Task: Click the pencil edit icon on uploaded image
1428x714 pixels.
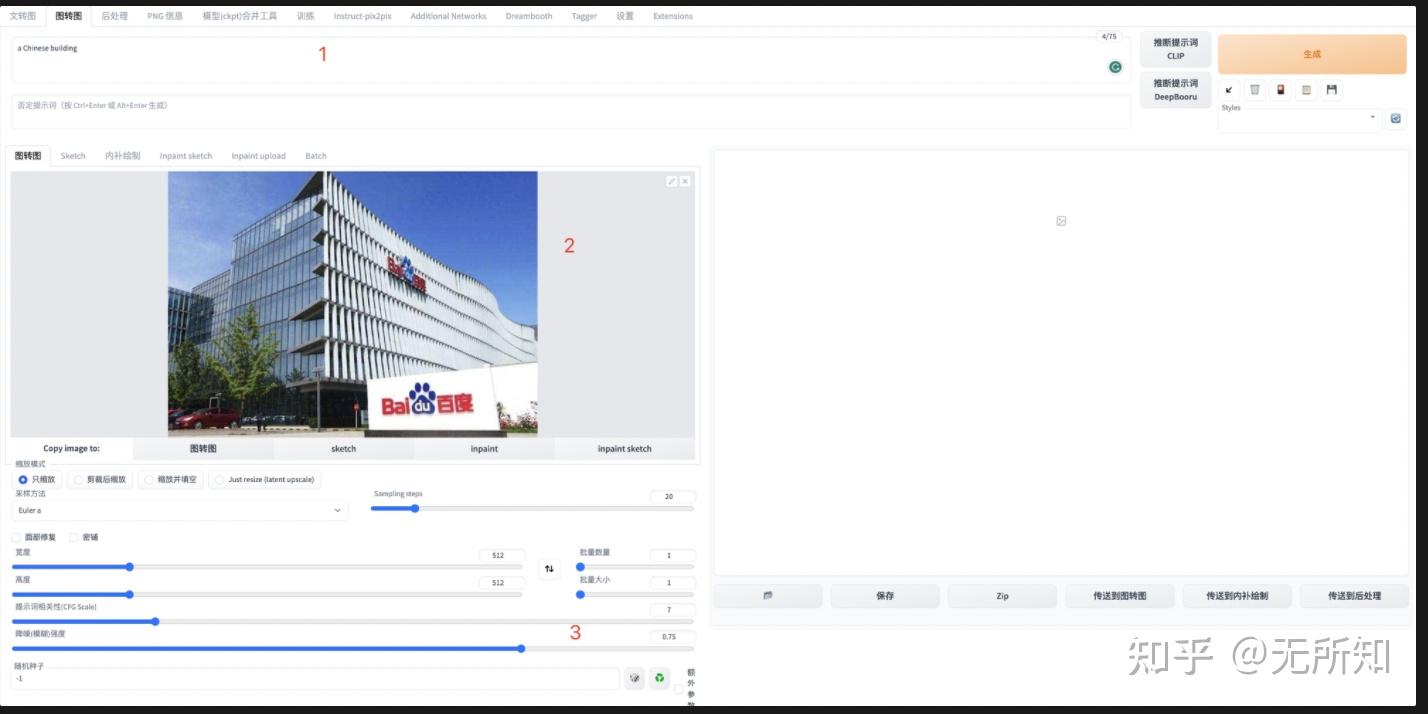Action: point(671,181)
